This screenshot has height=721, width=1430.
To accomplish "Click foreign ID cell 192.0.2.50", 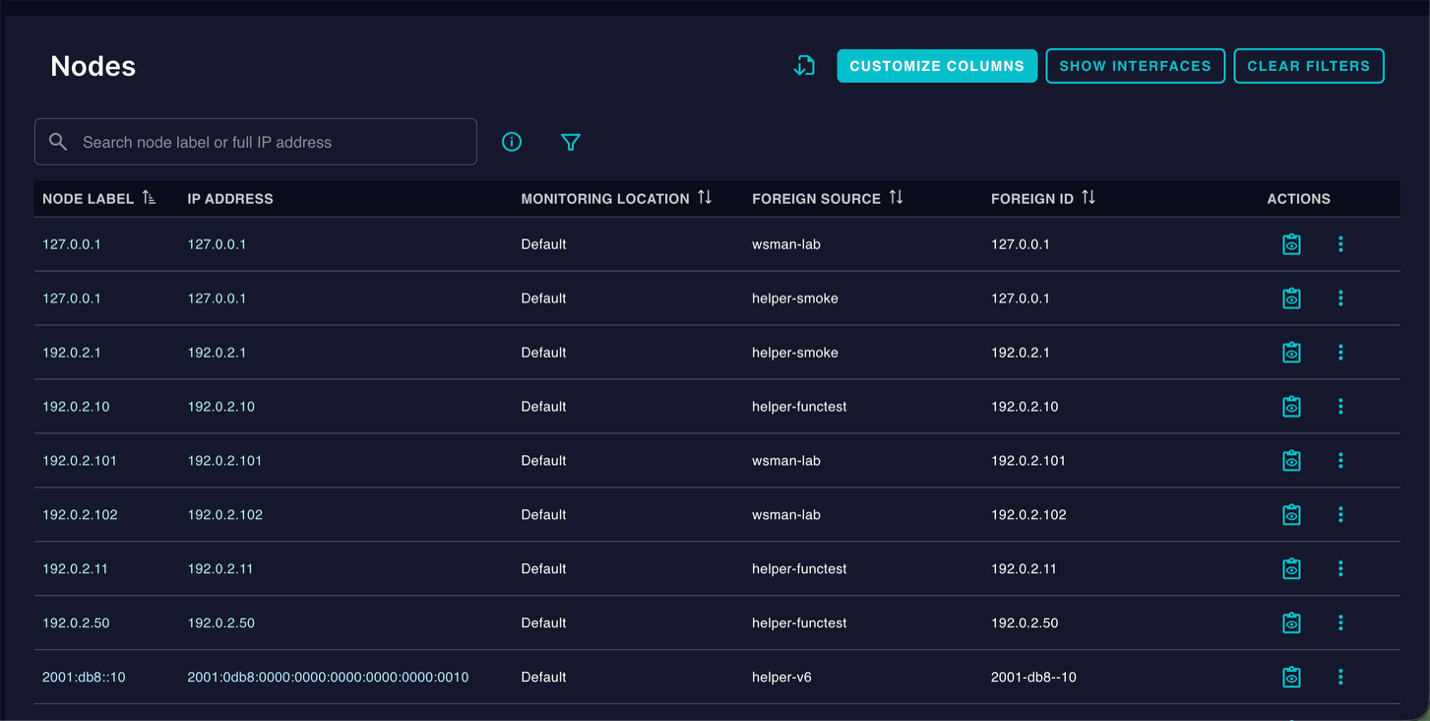I will 1025,622.
